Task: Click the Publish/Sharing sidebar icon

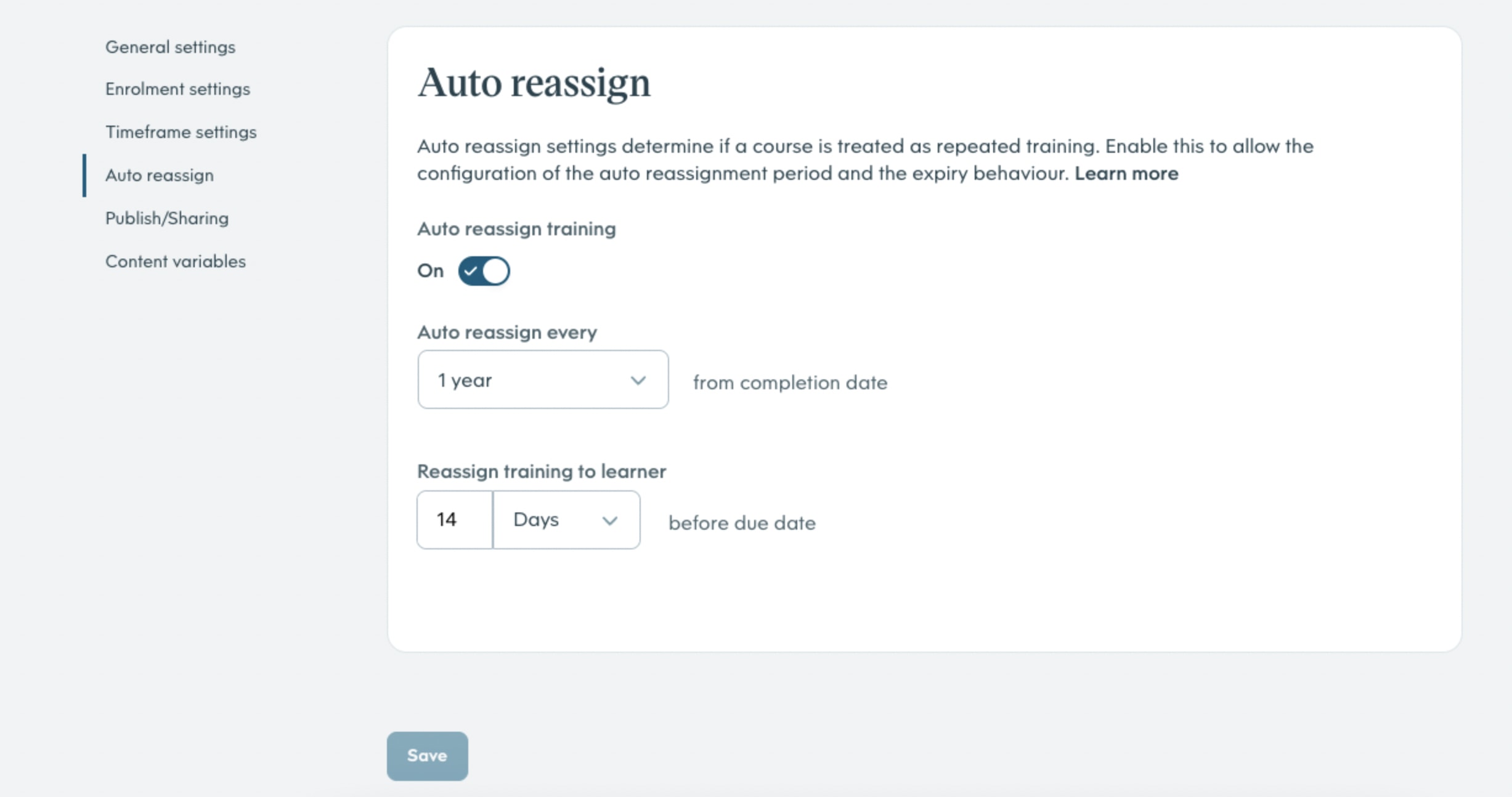Action: pos(165,218)
